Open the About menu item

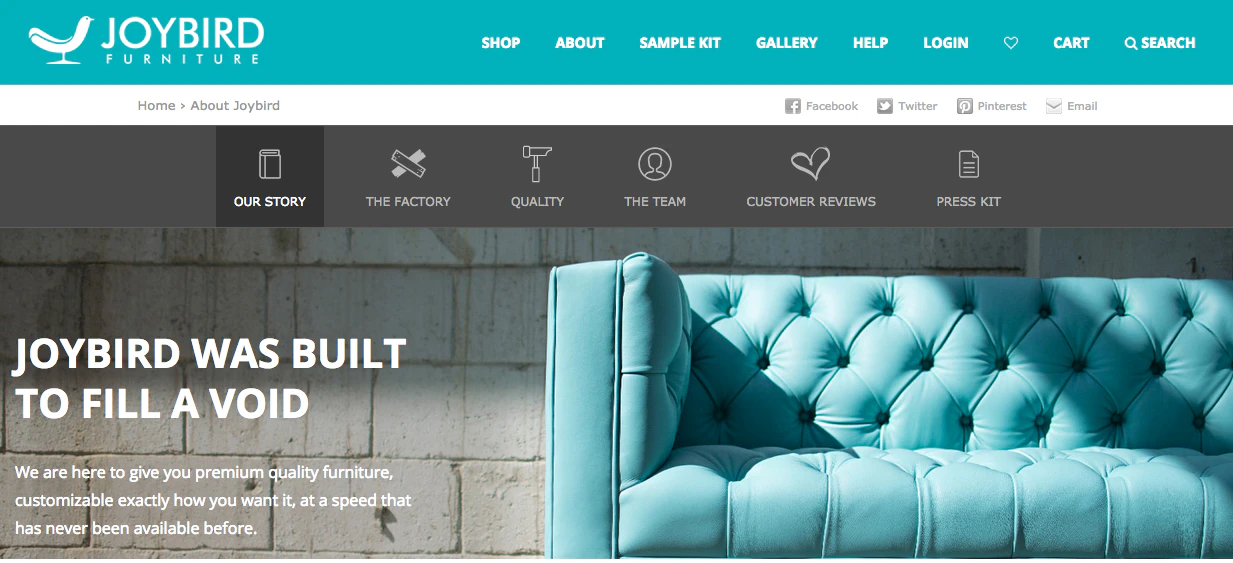[x=580, y=43]
